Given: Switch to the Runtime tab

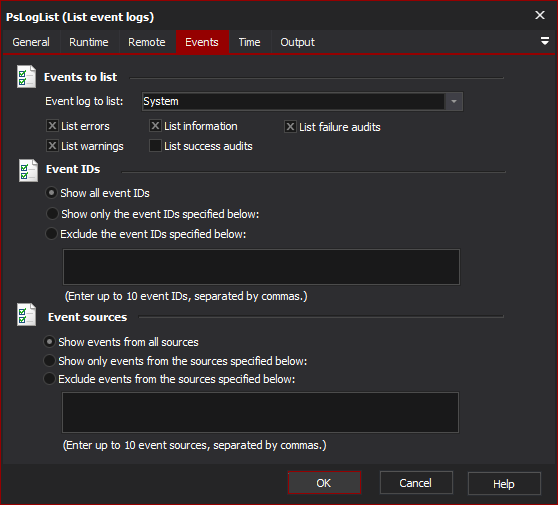Looking at the screenshot, I should click(89, 42).
